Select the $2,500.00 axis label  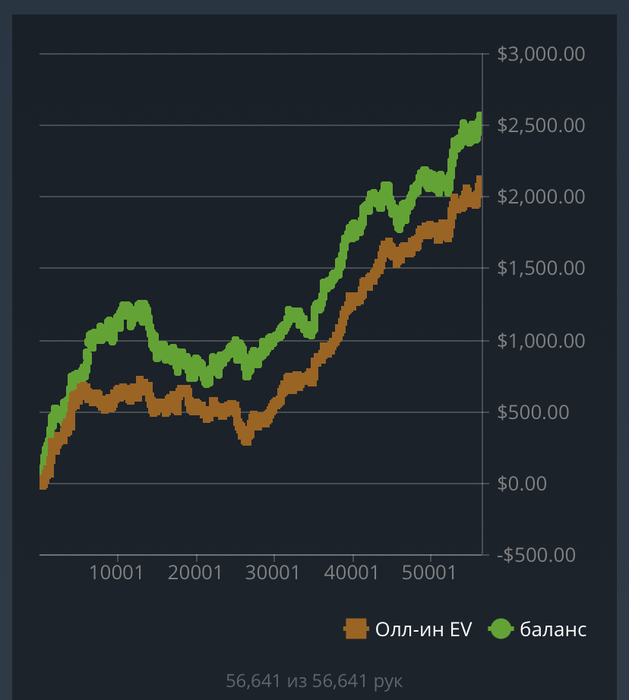(x=541, y=125)
